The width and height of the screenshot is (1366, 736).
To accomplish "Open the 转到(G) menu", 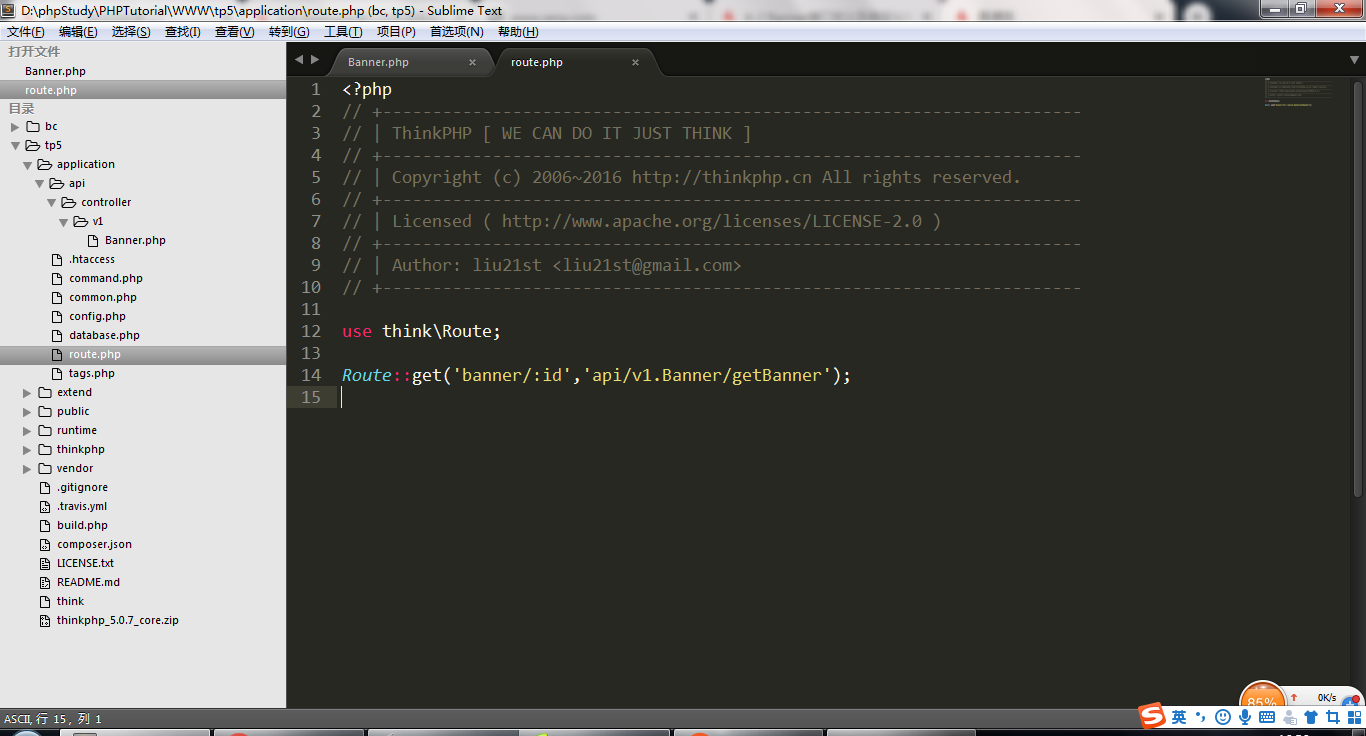I will (289, 32).
